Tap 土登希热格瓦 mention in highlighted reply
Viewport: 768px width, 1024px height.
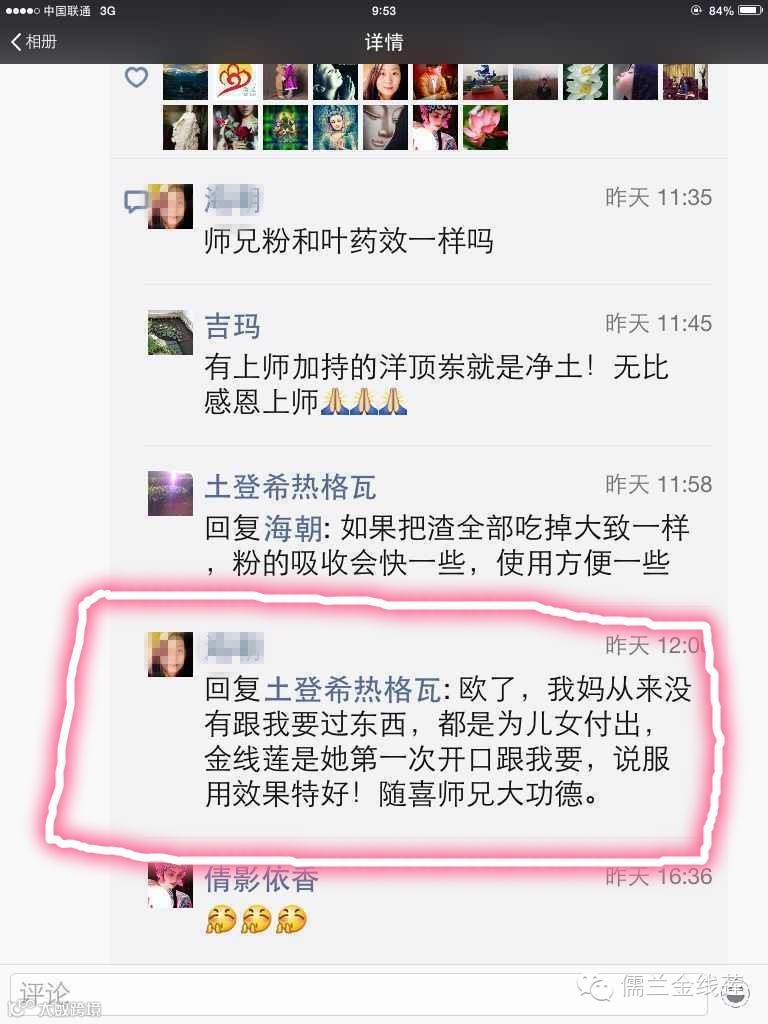click(353, 690)
